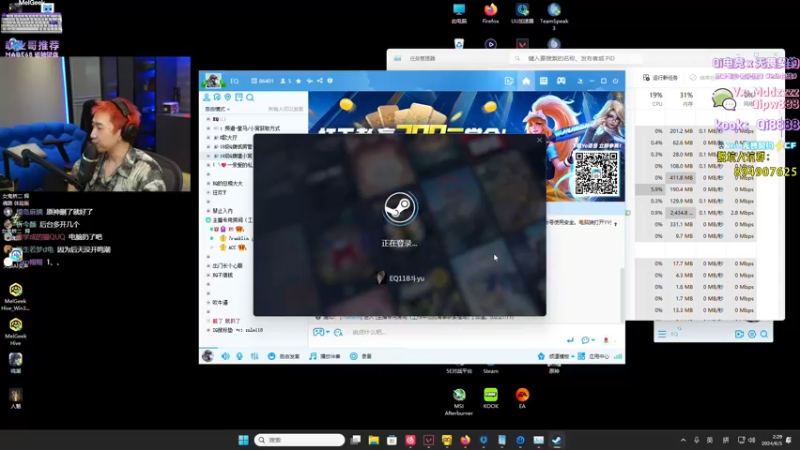Open the app center in the YY bottom bar

tap(594, 356)
